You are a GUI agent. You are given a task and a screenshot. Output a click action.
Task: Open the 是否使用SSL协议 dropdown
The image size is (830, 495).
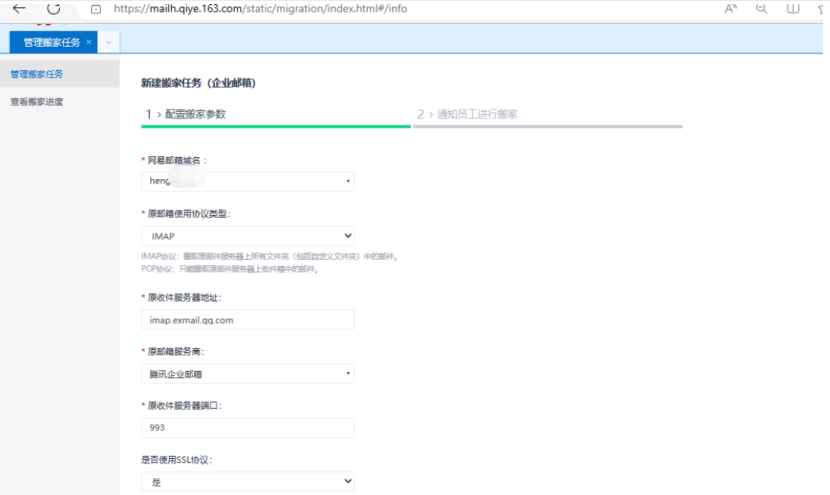point(248,481)
